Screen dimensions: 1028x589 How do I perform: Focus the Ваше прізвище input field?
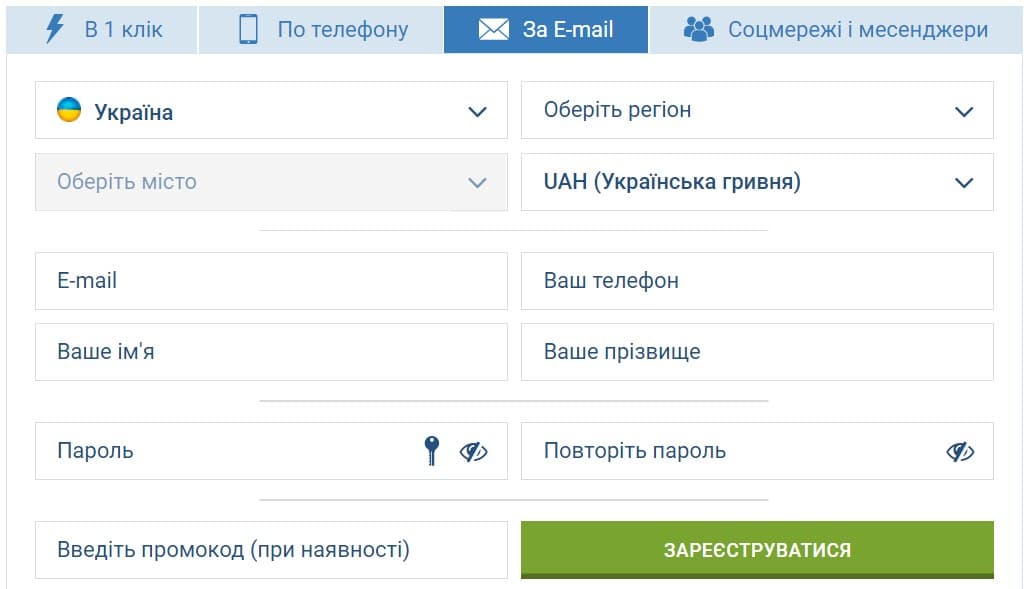757,352
